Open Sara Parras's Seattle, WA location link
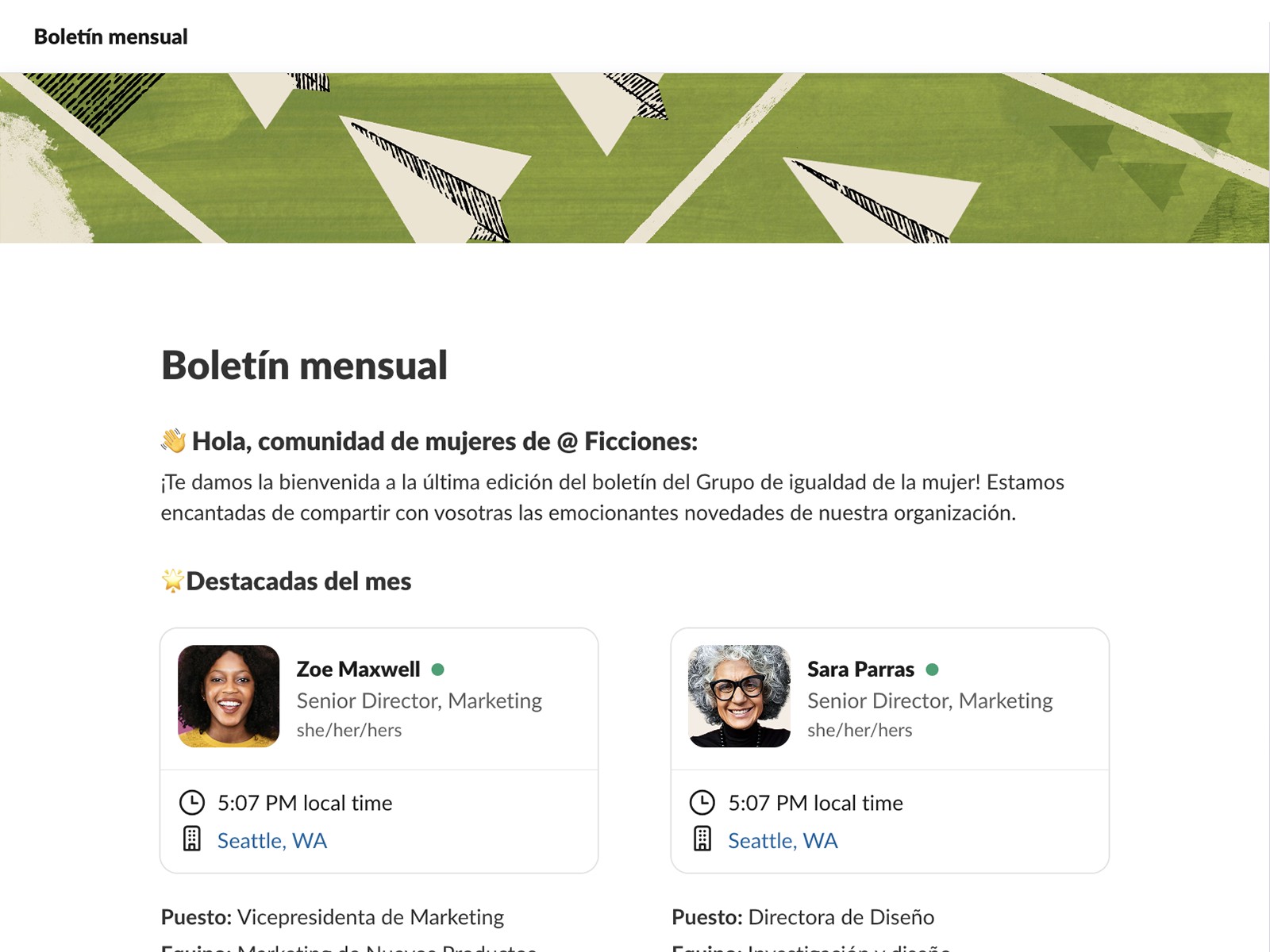Viewport: 1270px width, 952px height. pos(783,841)
